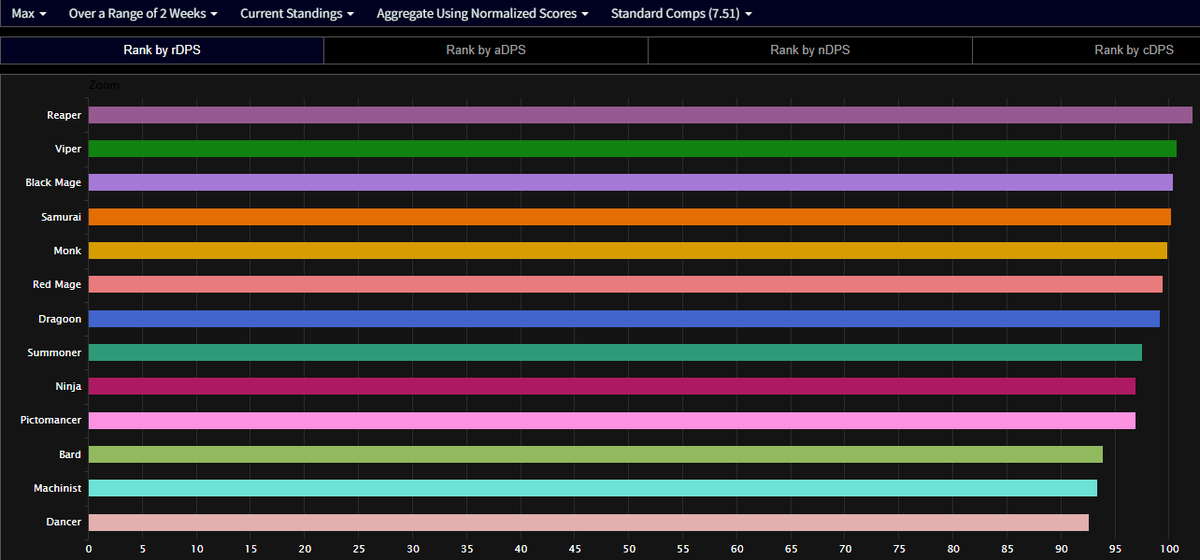1200x560 pixels.
Task: Click the Samurai axis label
Action: point(61,217)
